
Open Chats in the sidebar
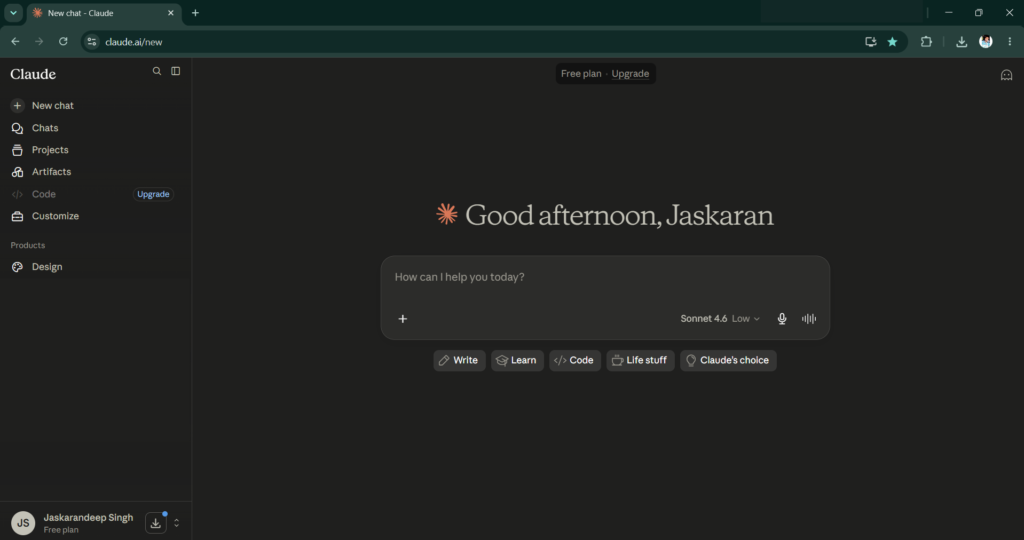coord(95,128)
